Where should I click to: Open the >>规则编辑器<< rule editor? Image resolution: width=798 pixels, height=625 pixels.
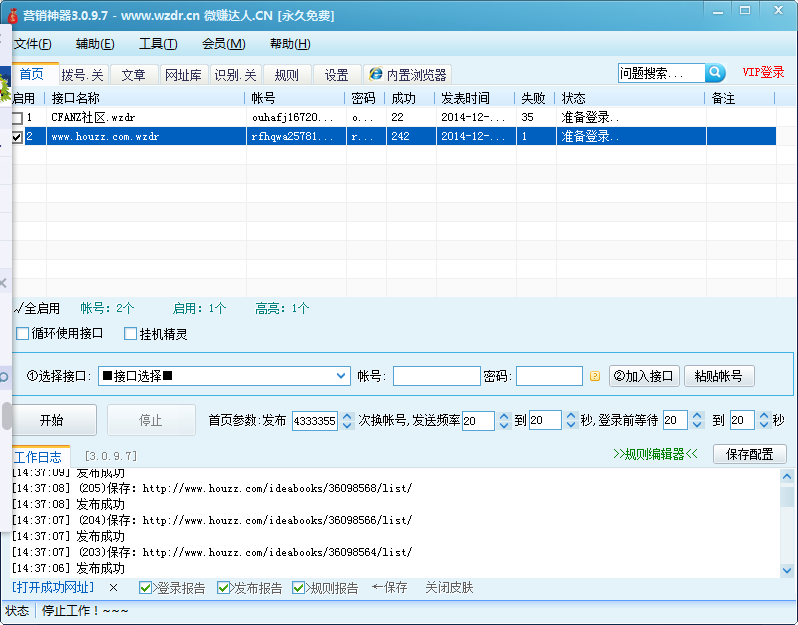(x=655, y=454)
